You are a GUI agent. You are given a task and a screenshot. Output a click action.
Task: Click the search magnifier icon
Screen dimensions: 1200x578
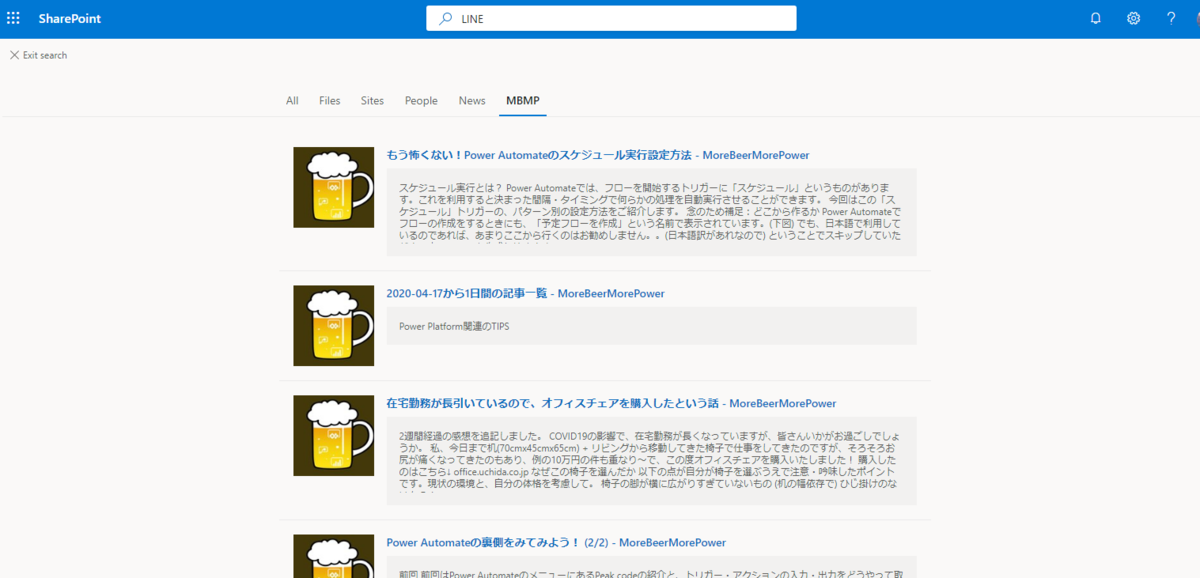pyautogui.click(x=444, y=17)
